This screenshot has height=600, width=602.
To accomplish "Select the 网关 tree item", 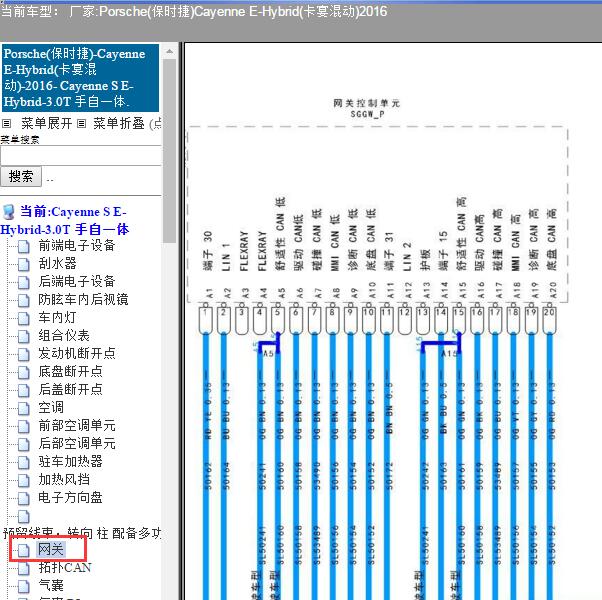I will pyautogui.click(x=51, y=549).
